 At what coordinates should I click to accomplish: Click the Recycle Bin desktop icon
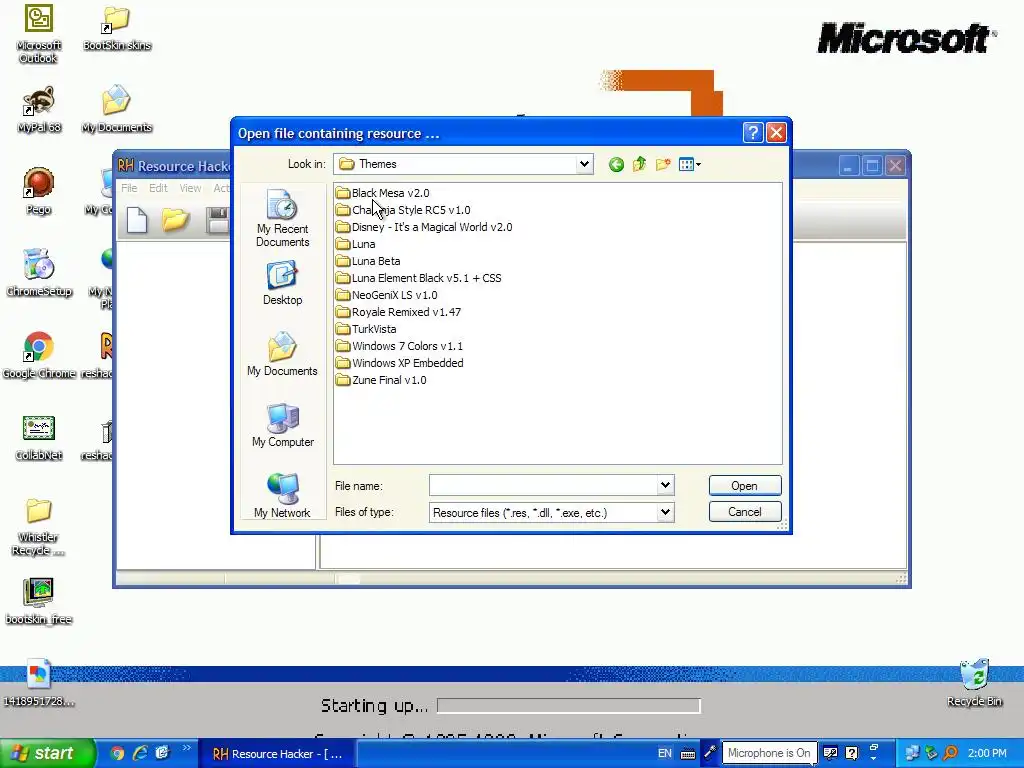(974, 683)
